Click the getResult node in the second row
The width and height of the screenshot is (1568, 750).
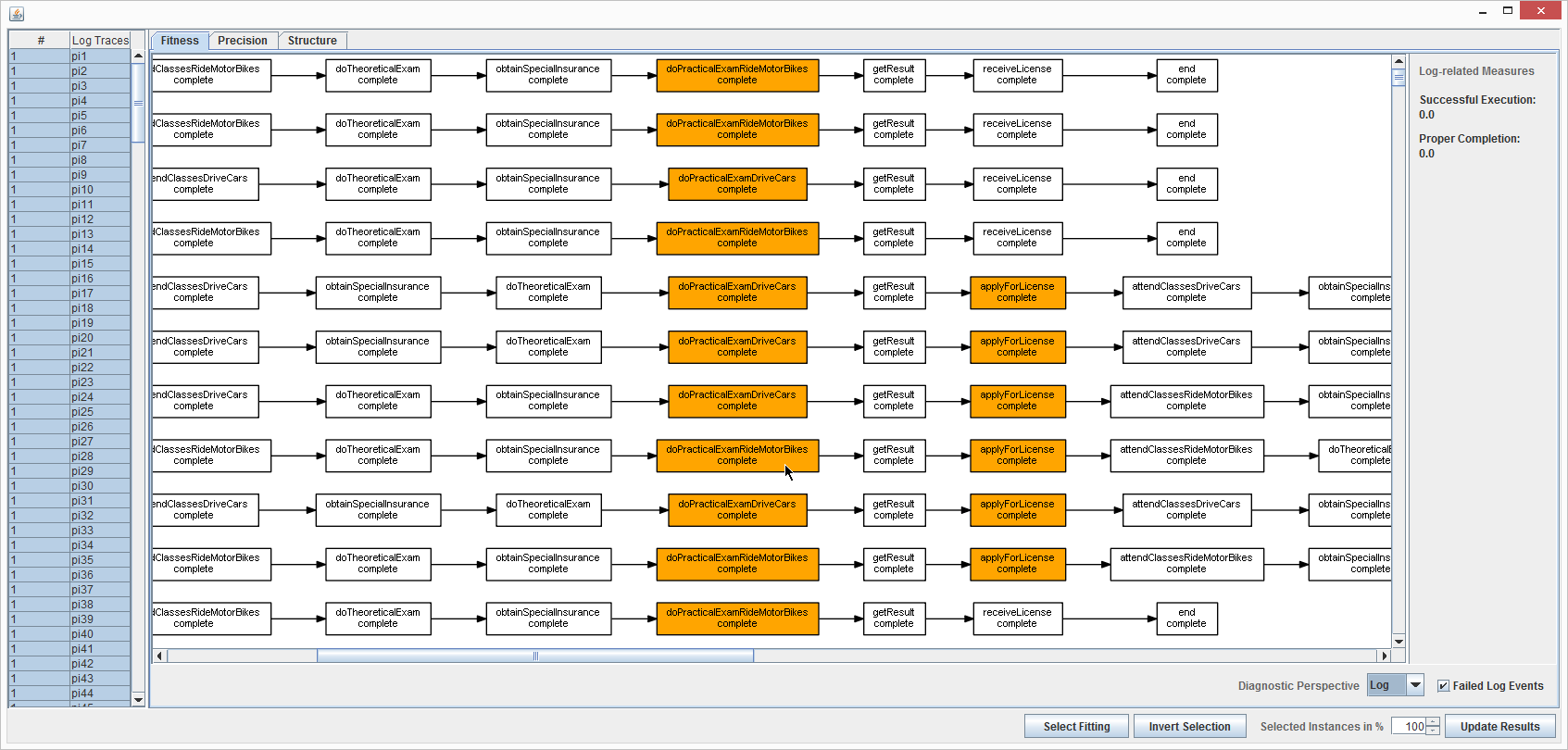coord(894,130)
